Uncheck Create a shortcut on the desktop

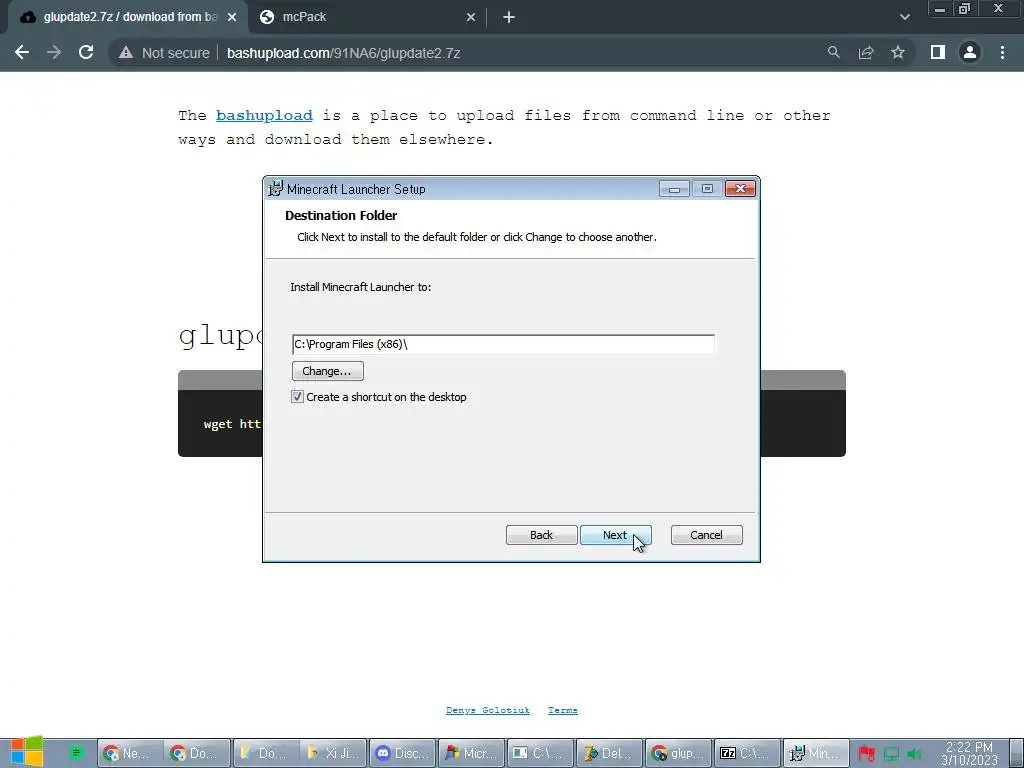point(298,397)
